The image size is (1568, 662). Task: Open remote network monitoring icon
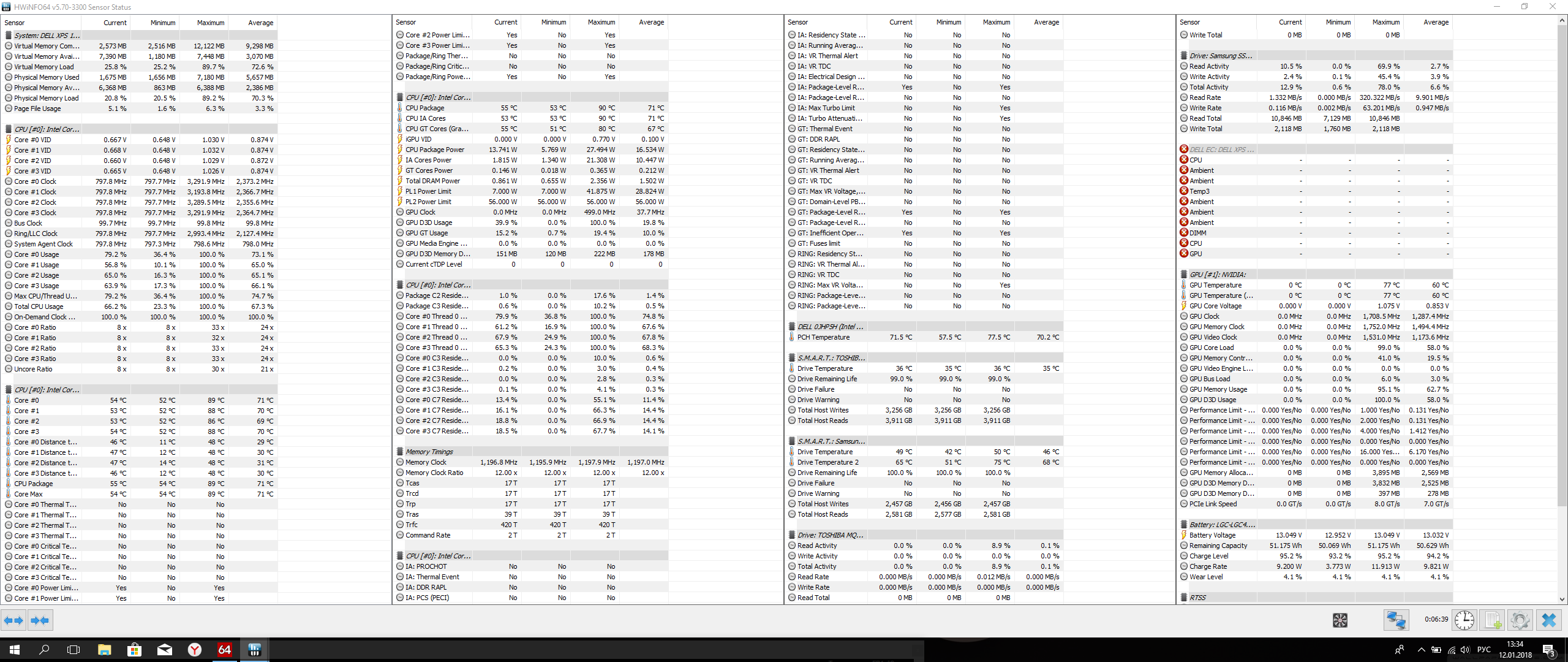1396,620
